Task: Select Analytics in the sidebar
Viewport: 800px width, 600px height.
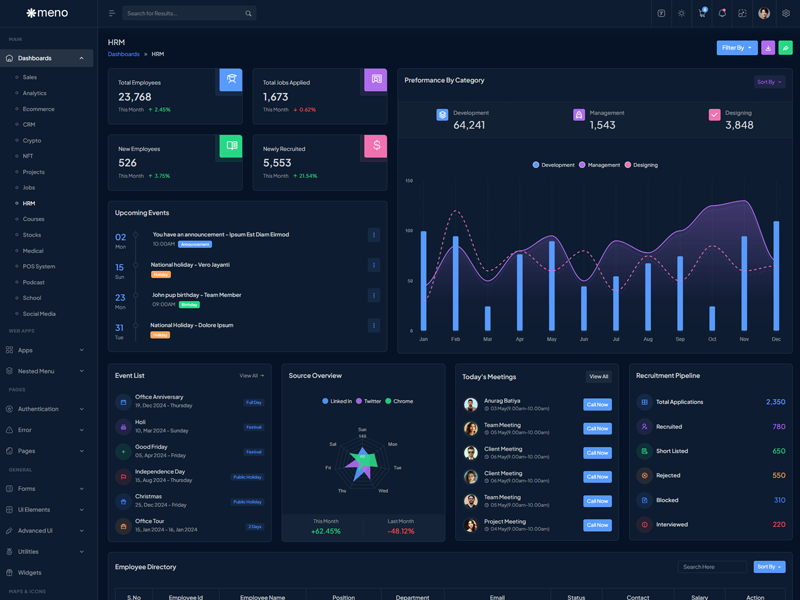Action: [x=34, y=93]
